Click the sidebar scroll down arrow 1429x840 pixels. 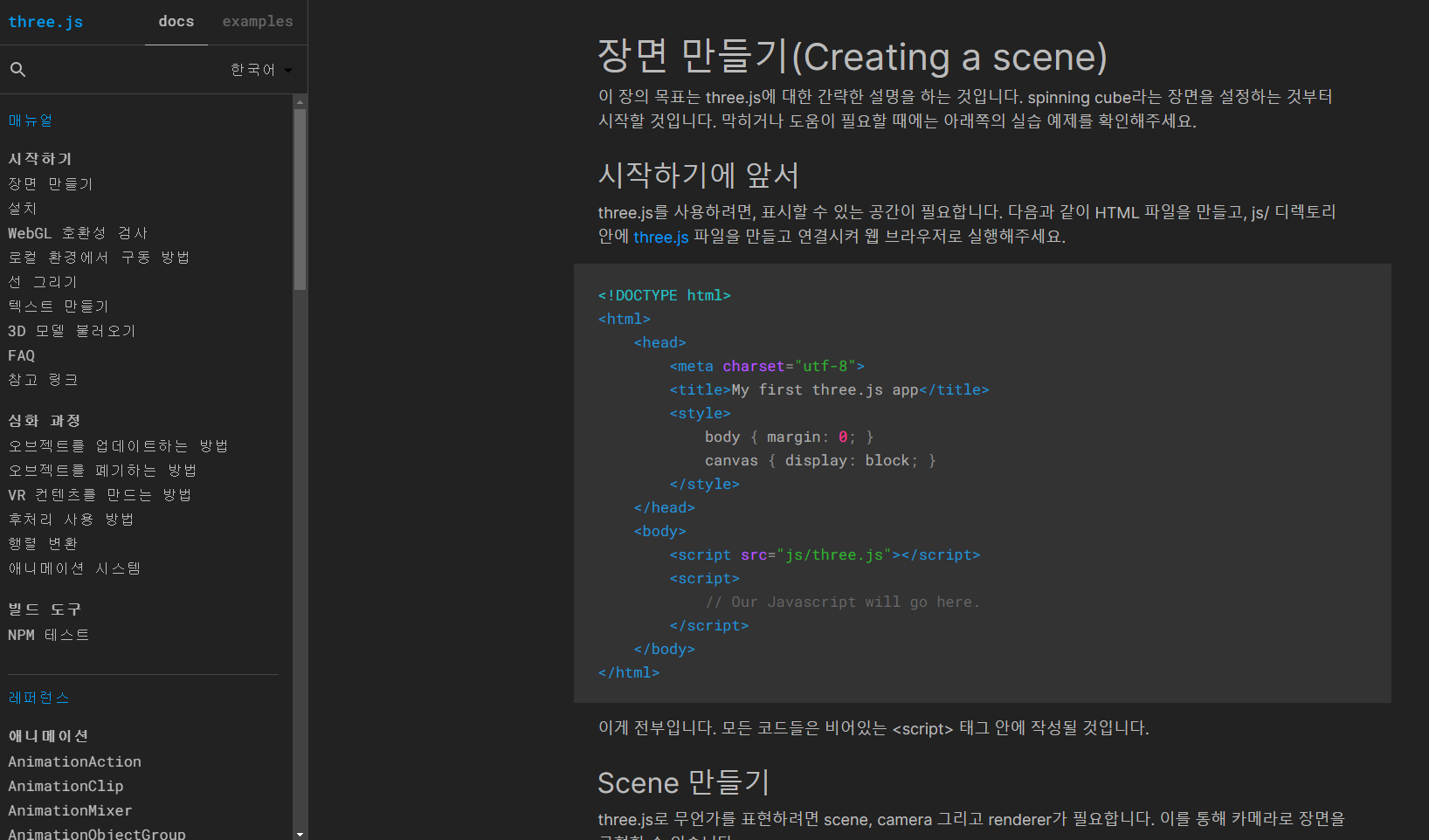point(300,834)
